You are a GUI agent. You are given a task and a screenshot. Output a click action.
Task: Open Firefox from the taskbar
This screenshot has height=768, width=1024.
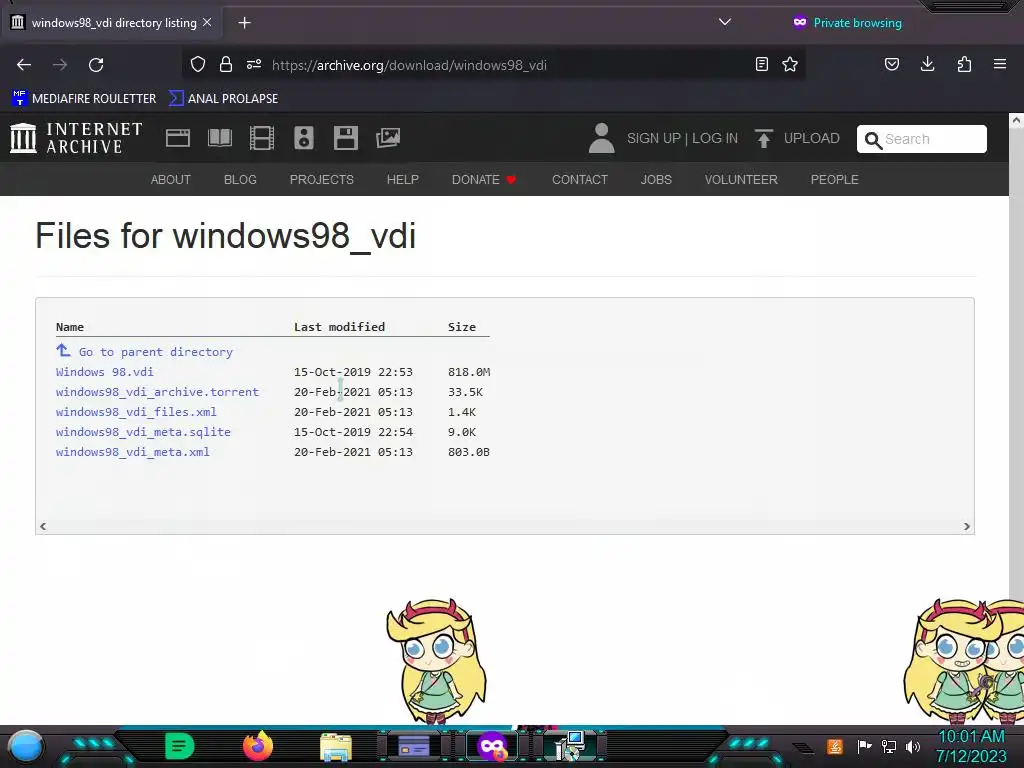pyautogui.click(x=258, y=746)
